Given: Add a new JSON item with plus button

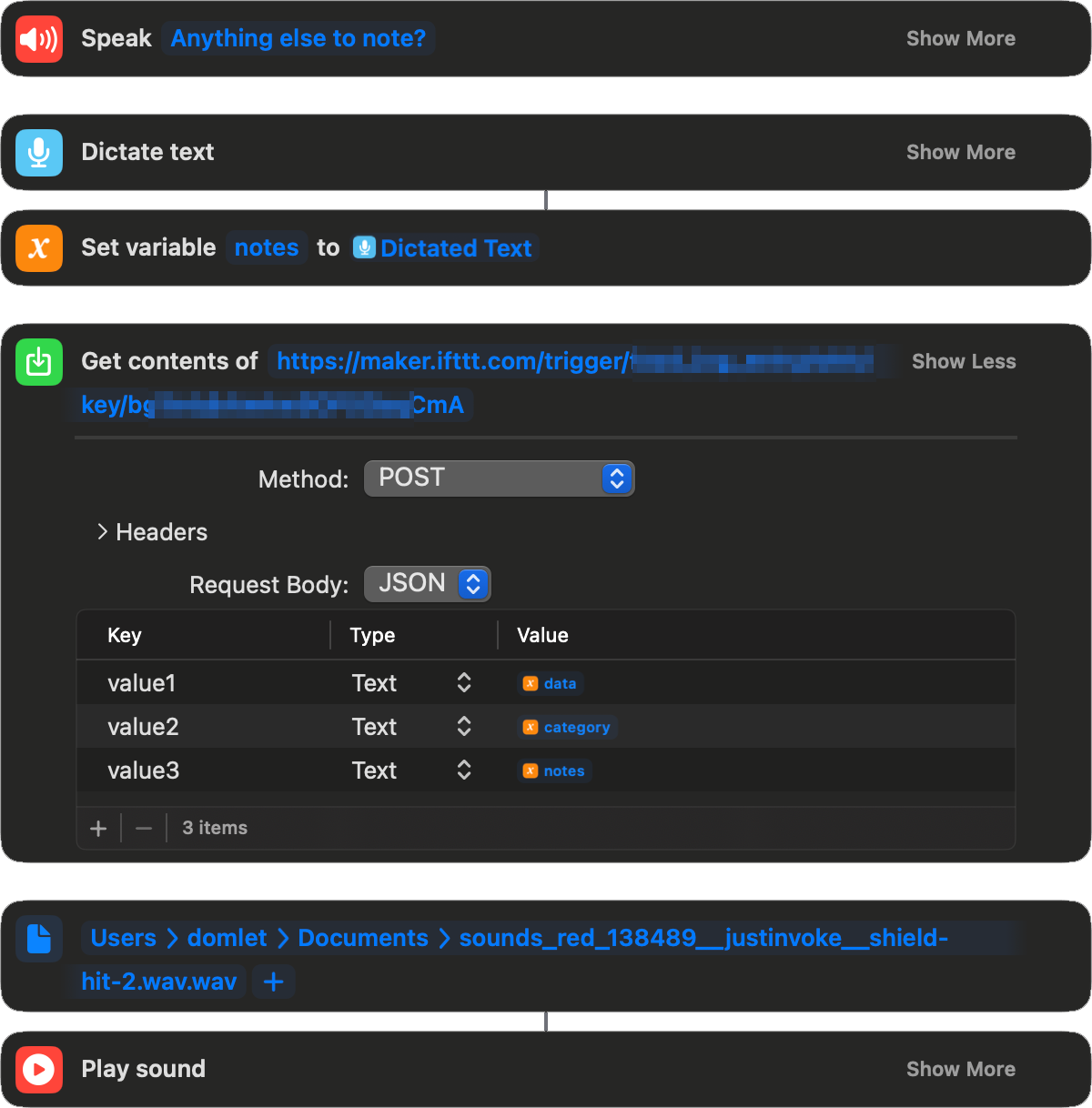Looking at the screenshot, I should click(98, 828).
